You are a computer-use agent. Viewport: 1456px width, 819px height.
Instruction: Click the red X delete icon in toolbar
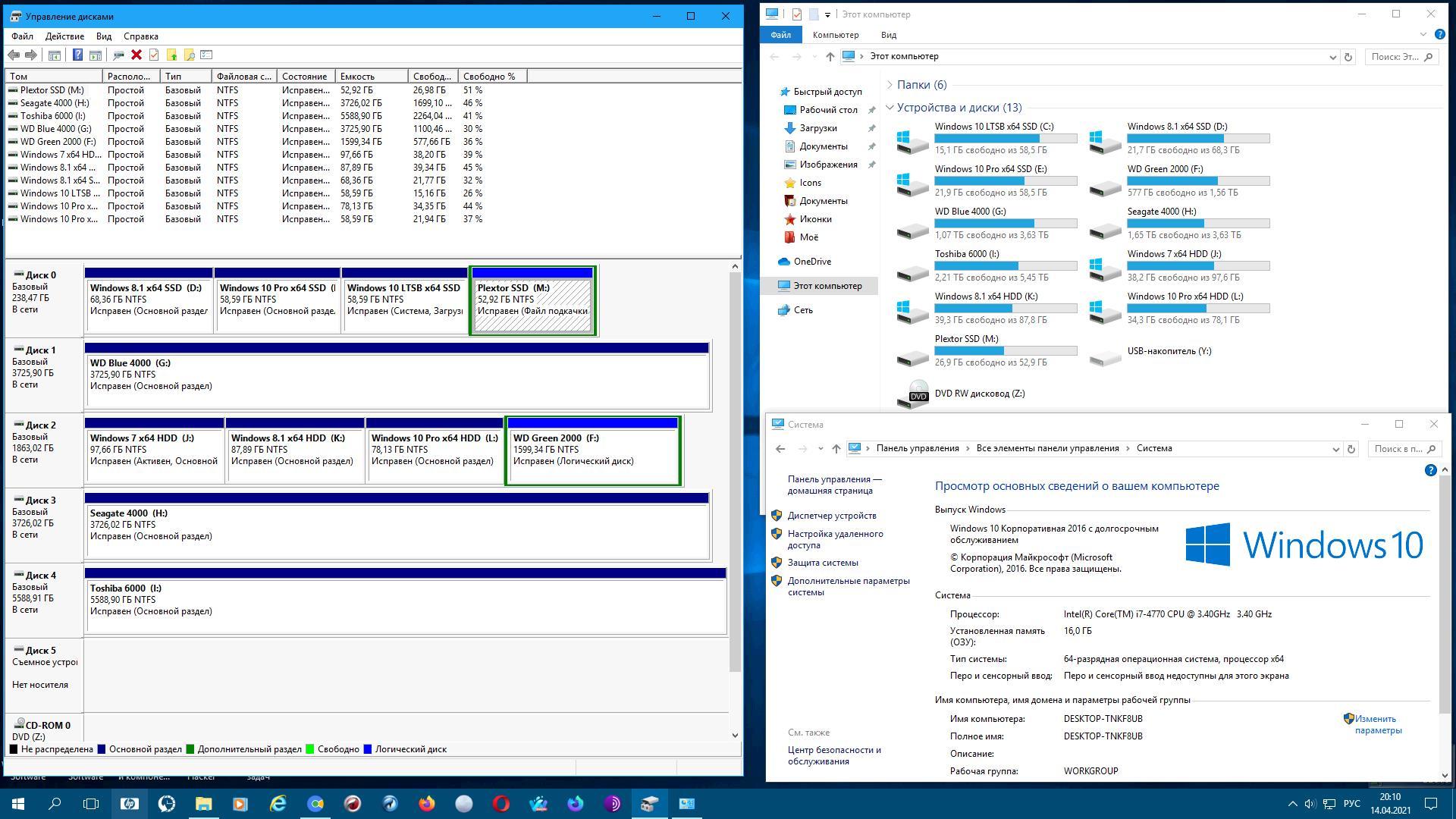[x=136, y=55]
